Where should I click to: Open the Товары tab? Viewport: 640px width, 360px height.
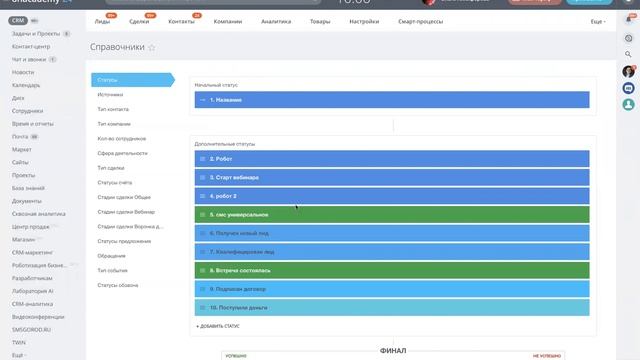tap(320, 21)
